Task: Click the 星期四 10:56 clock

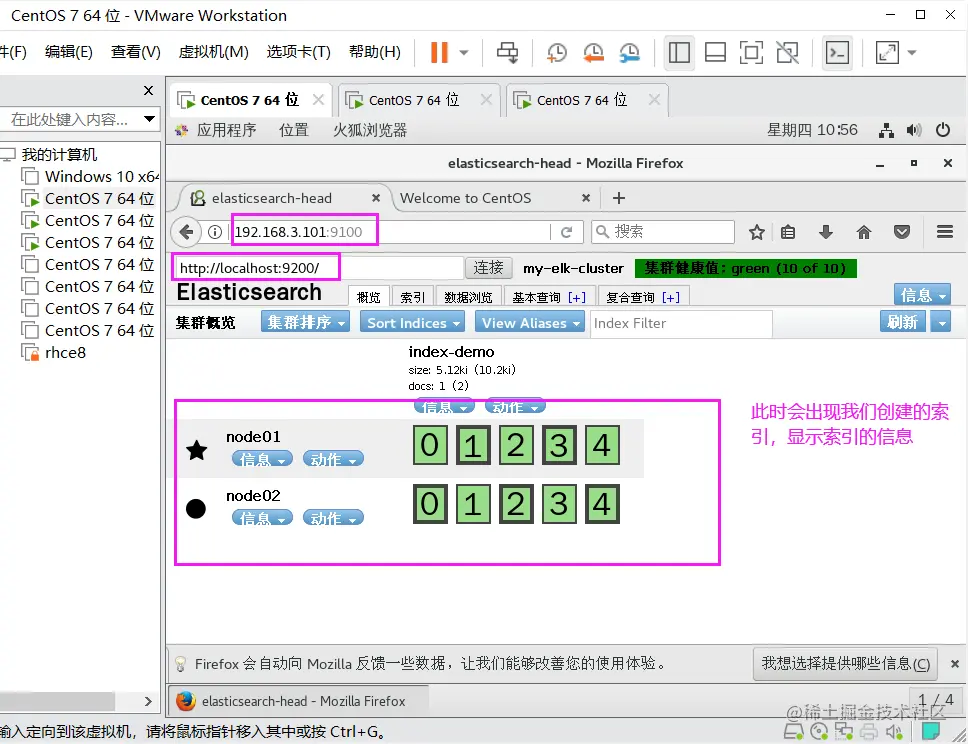Action: point(812,130)
